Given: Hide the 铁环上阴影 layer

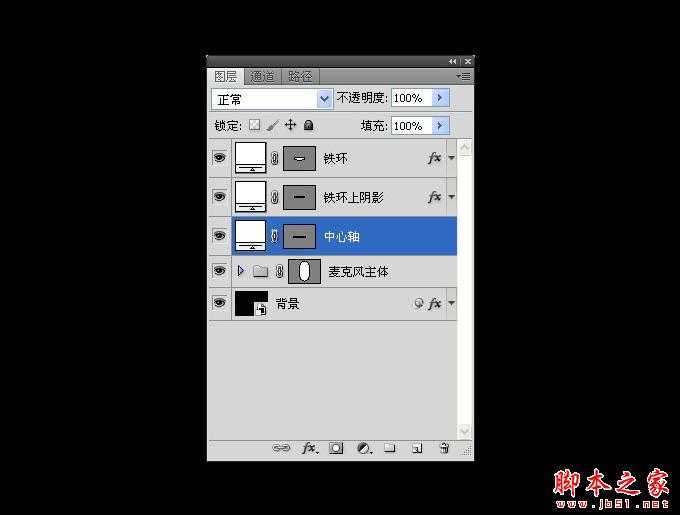Looking at the screenshot, I should click(219, 196).
